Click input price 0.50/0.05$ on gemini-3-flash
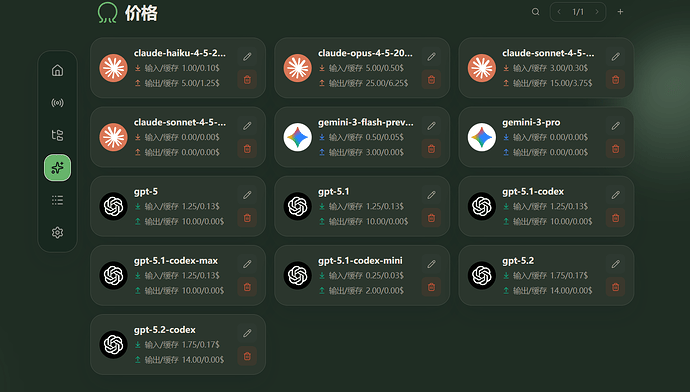 [x=385, y=137]
